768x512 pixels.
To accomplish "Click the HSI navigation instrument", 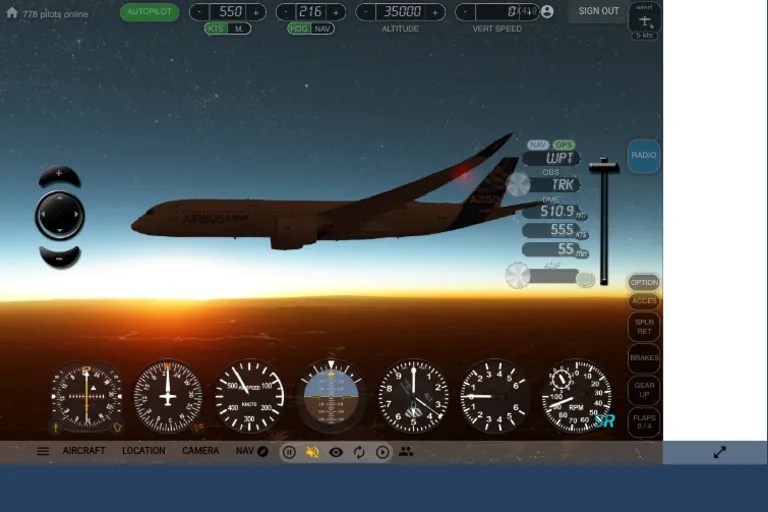I will 86,397.
